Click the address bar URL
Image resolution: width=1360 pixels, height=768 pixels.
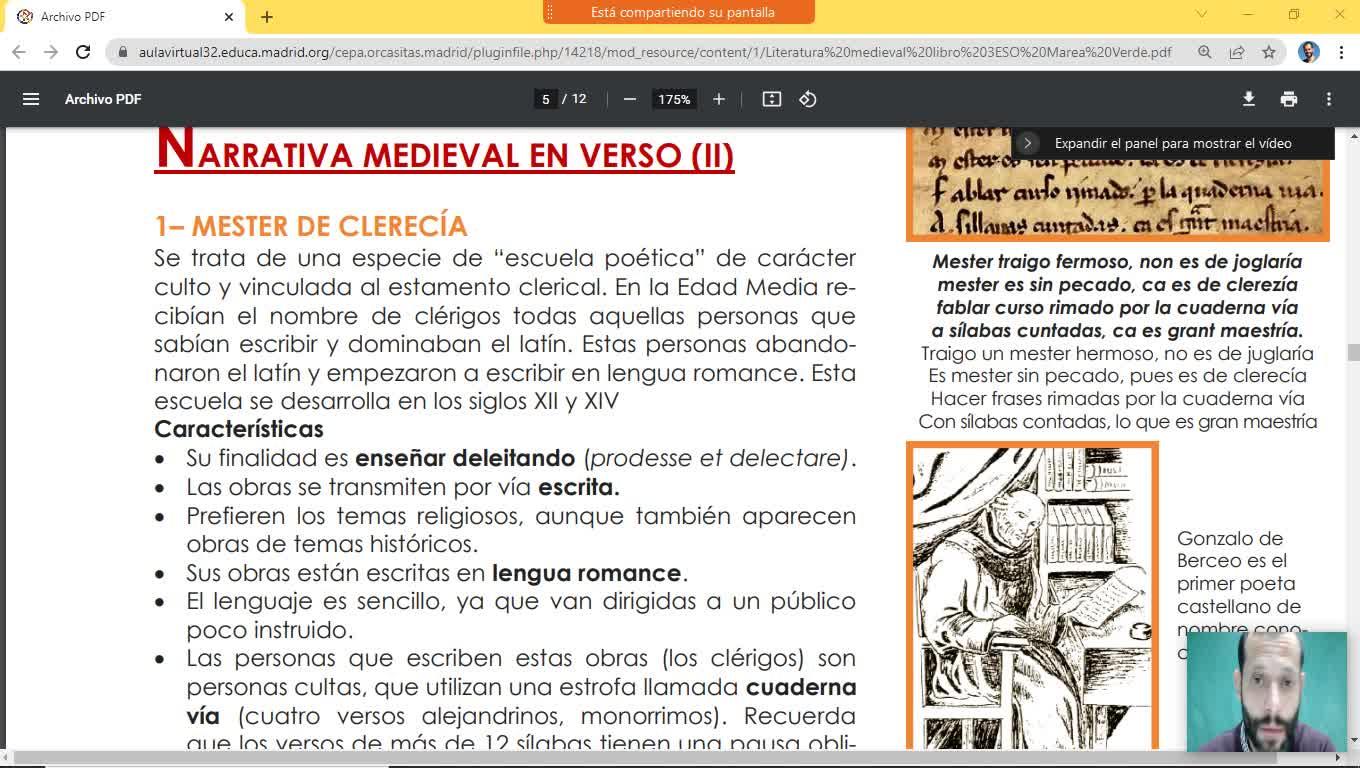655,52
